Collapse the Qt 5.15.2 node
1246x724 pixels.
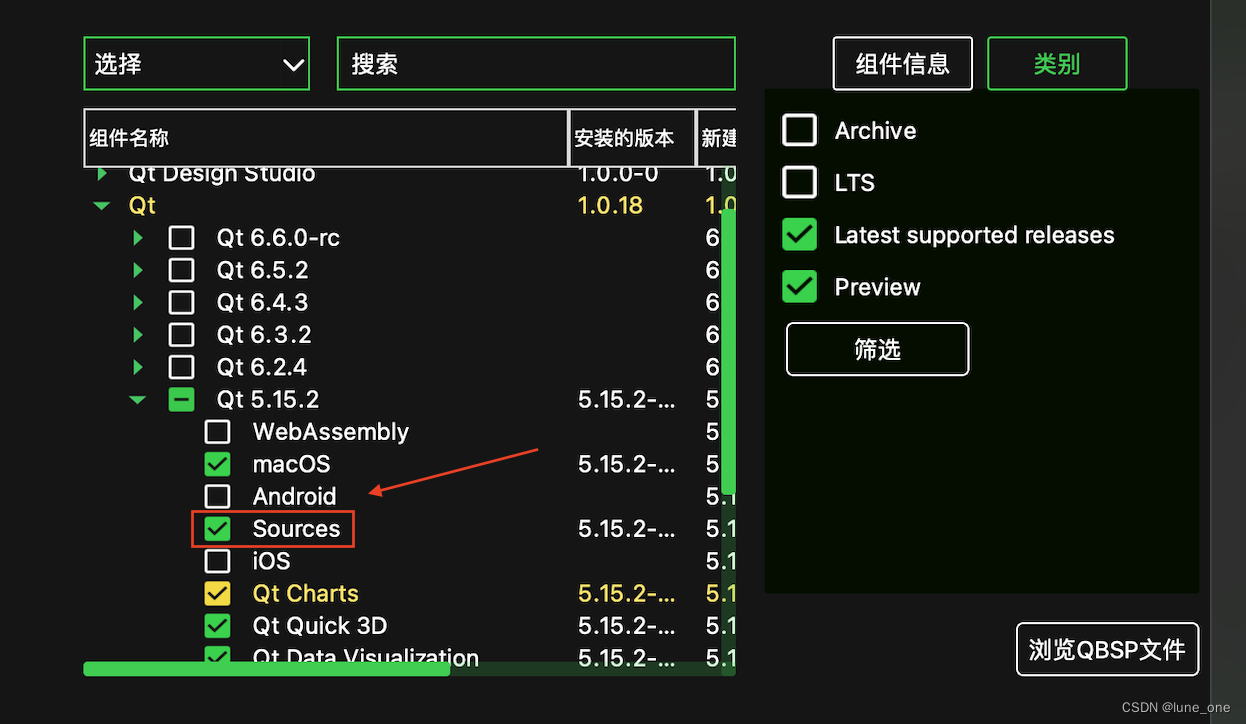click(x=138, y=400)
